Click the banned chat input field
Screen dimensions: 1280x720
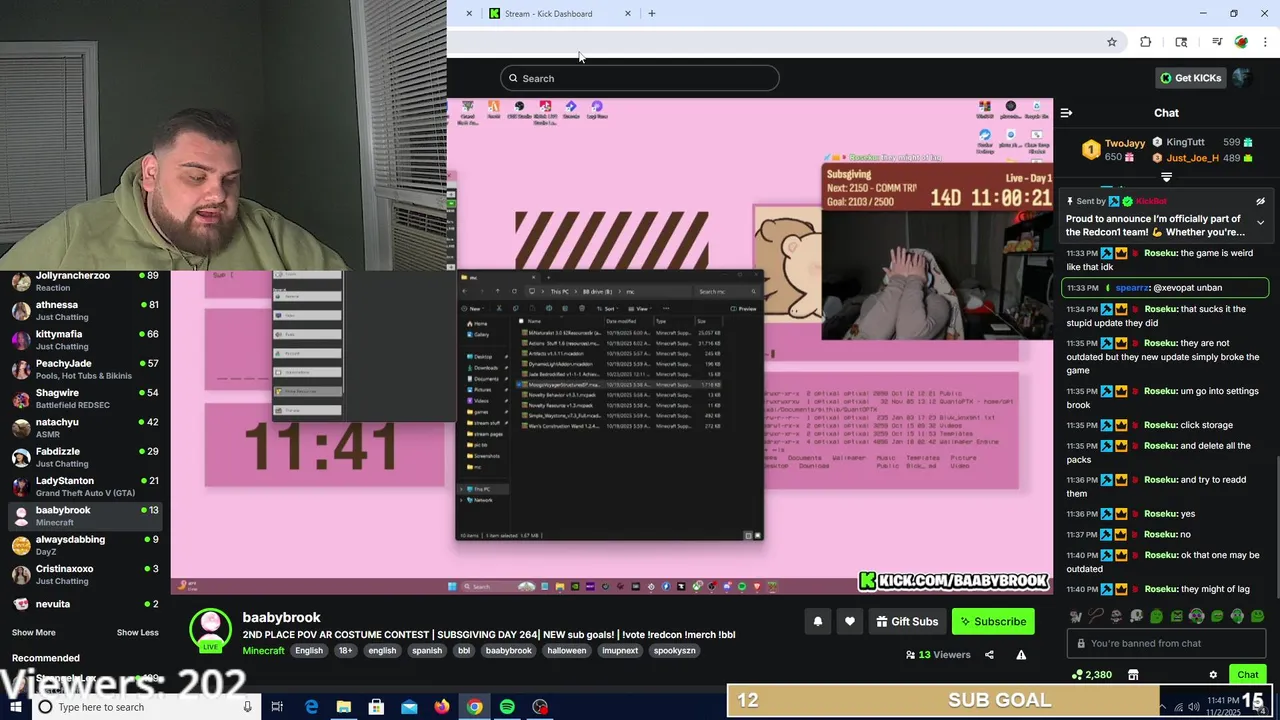coord(1166,643)
